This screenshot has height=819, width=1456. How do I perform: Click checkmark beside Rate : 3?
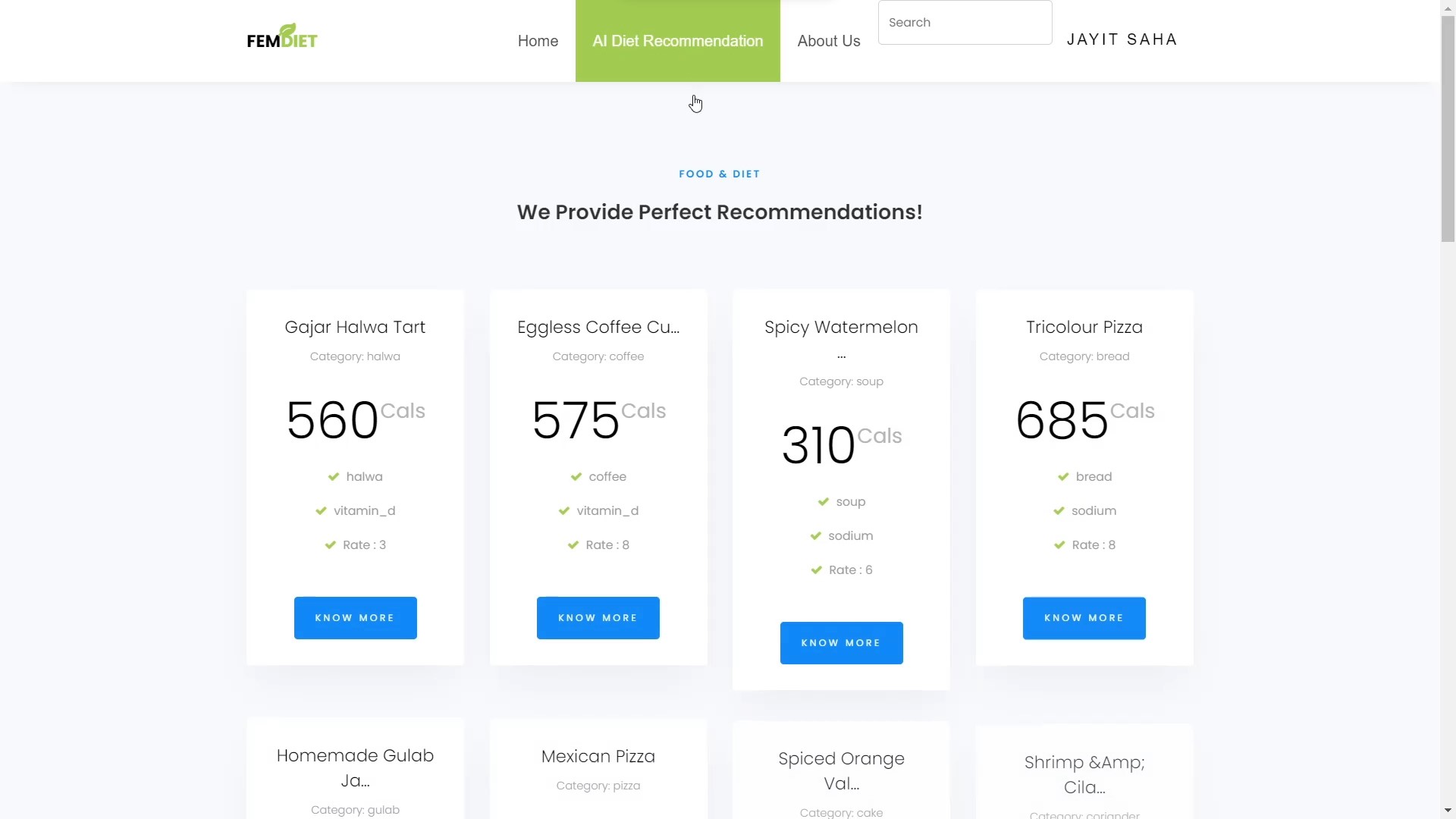click(330, 545)
